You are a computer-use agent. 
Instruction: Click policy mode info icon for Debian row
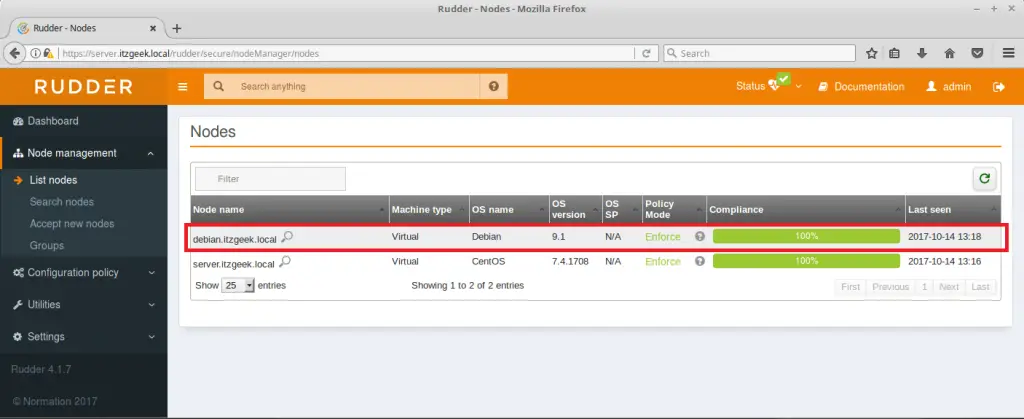point(700,237)
